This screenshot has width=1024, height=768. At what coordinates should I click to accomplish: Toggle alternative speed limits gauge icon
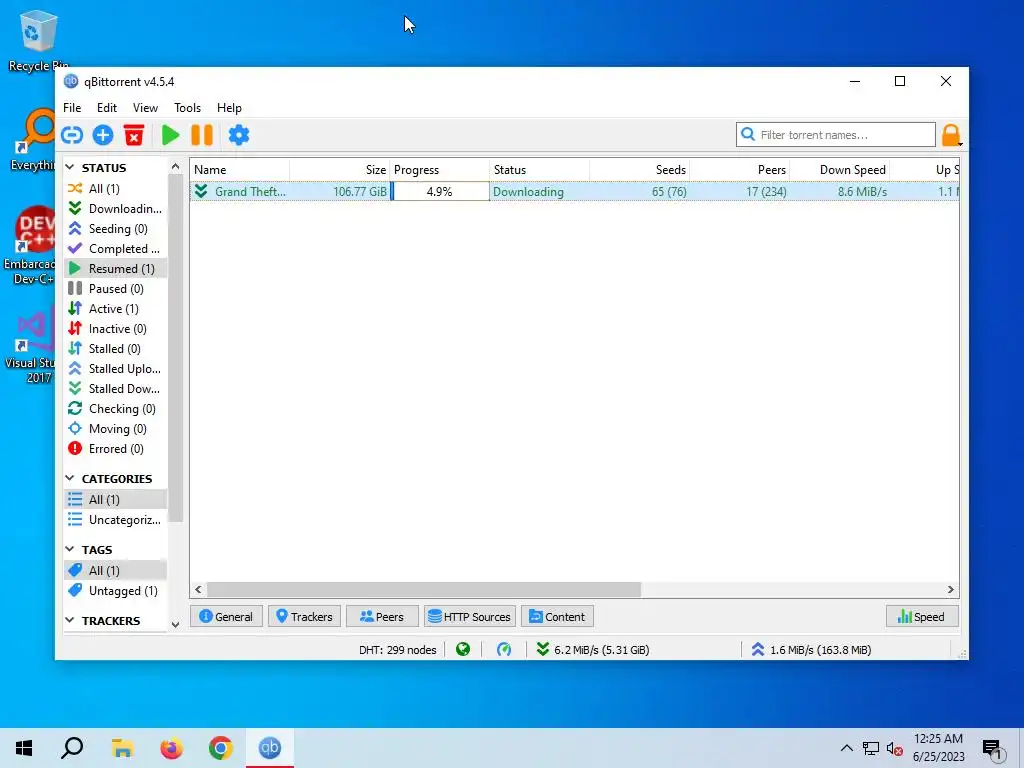point(504,649)
